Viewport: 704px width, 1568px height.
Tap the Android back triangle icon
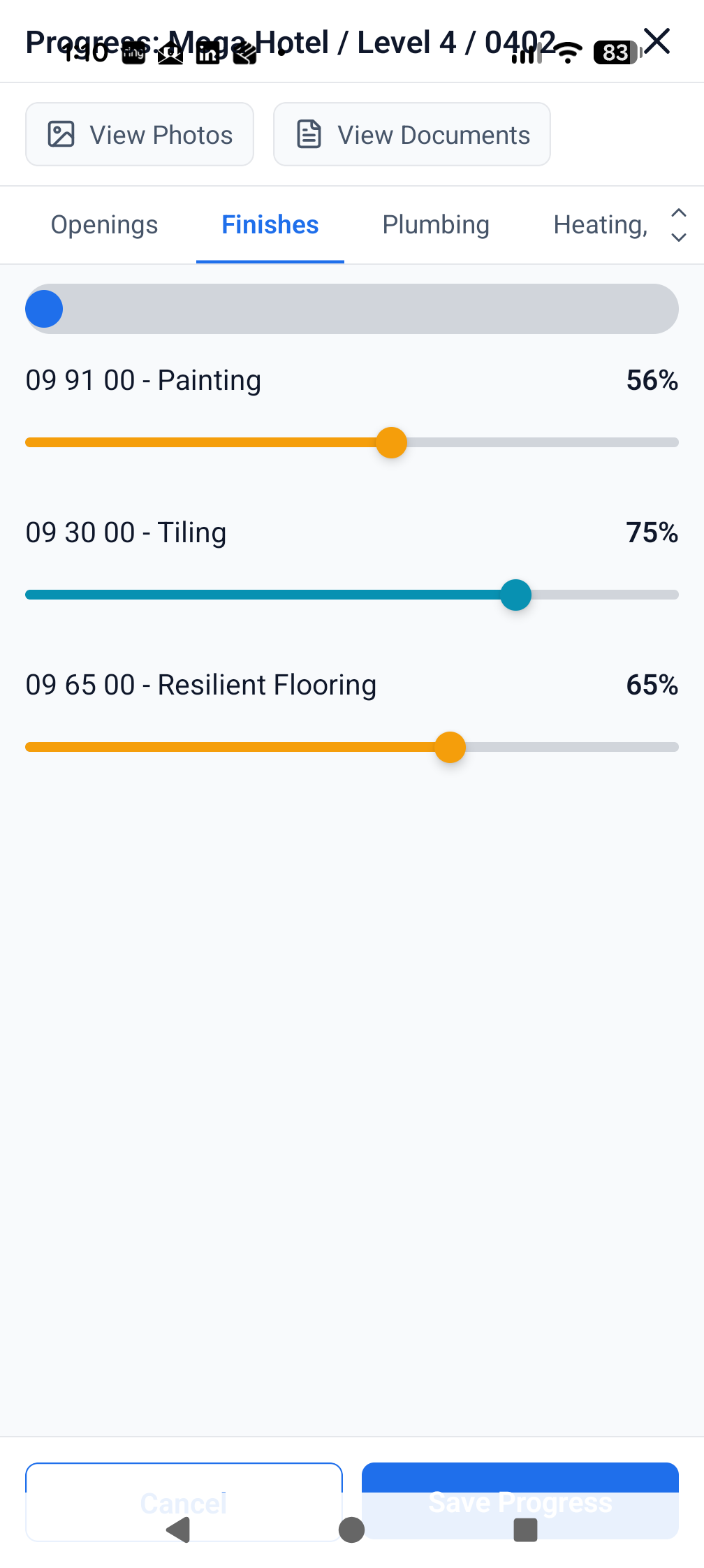pyautogui.click(x=179, y=1530)
